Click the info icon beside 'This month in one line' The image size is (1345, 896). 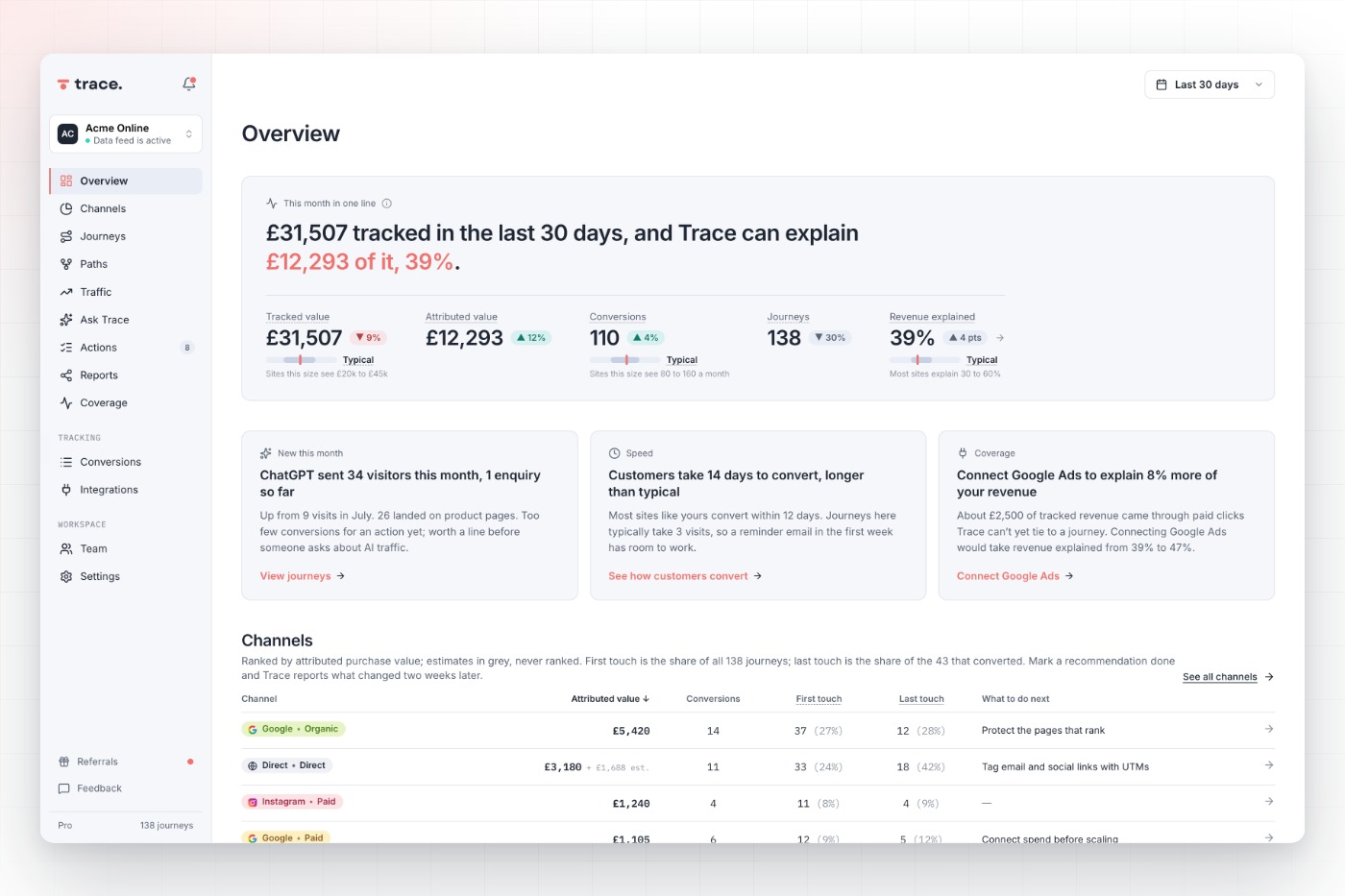[x=387, y=204]
